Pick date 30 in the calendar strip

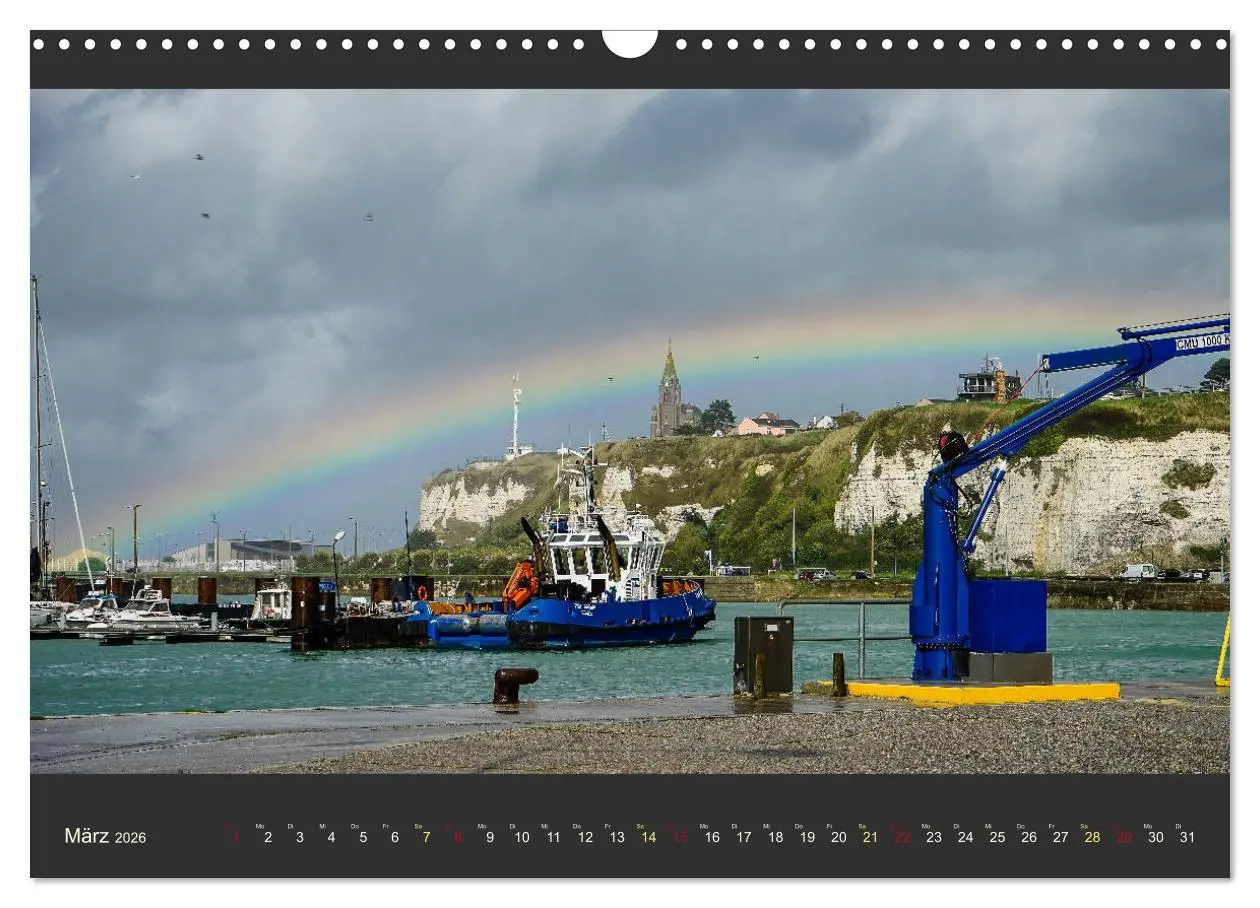coord(1156,837)
